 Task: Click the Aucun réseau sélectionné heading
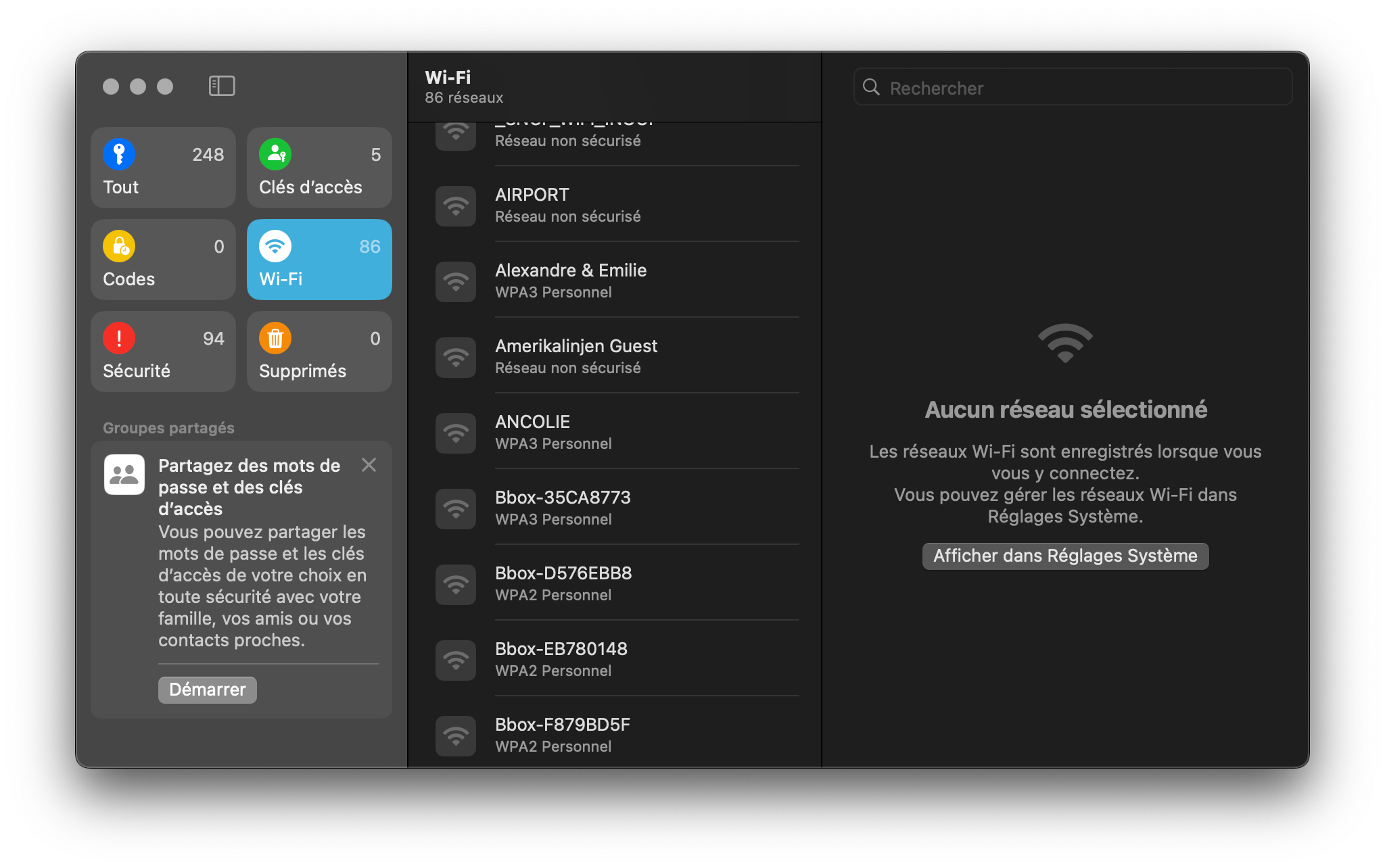point(1066,410)
